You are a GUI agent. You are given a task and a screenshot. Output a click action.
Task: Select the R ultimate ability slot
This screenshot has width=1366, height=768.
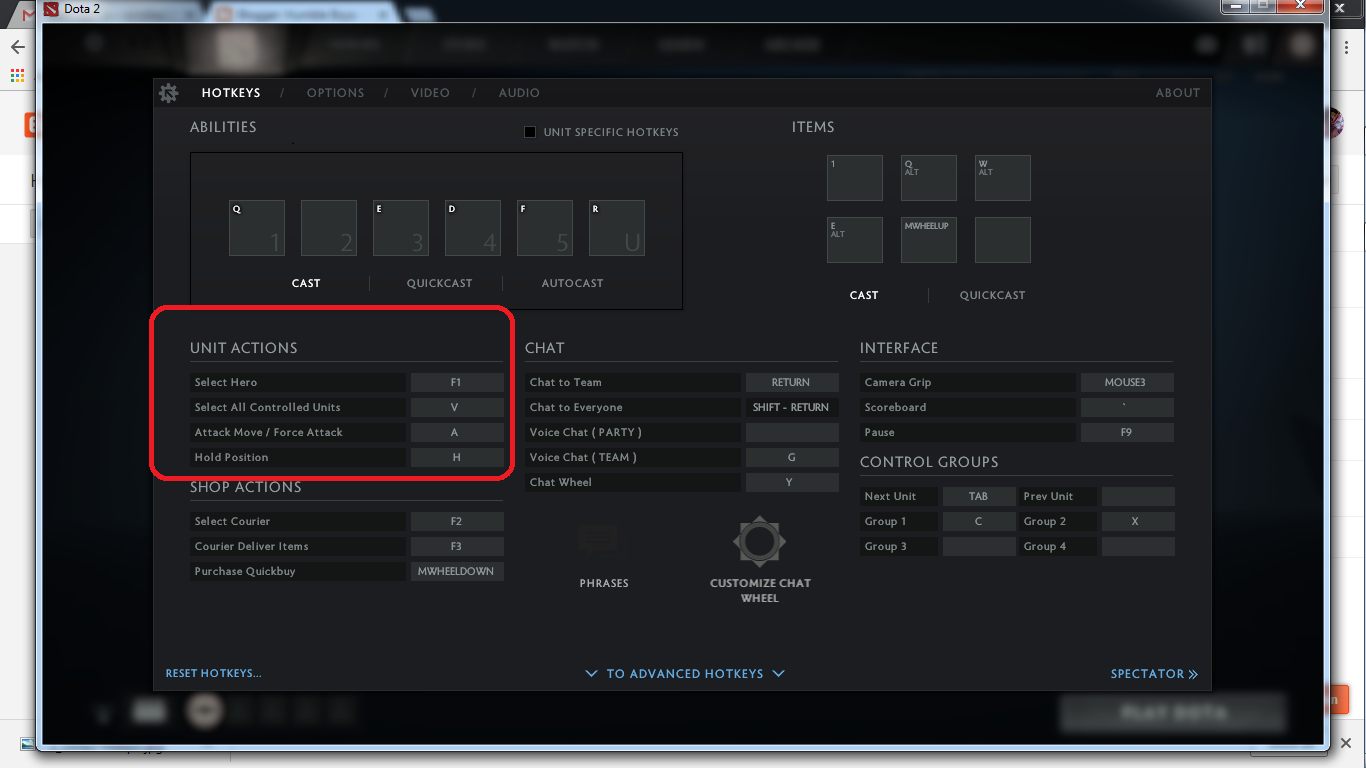[x=617, y=228]
